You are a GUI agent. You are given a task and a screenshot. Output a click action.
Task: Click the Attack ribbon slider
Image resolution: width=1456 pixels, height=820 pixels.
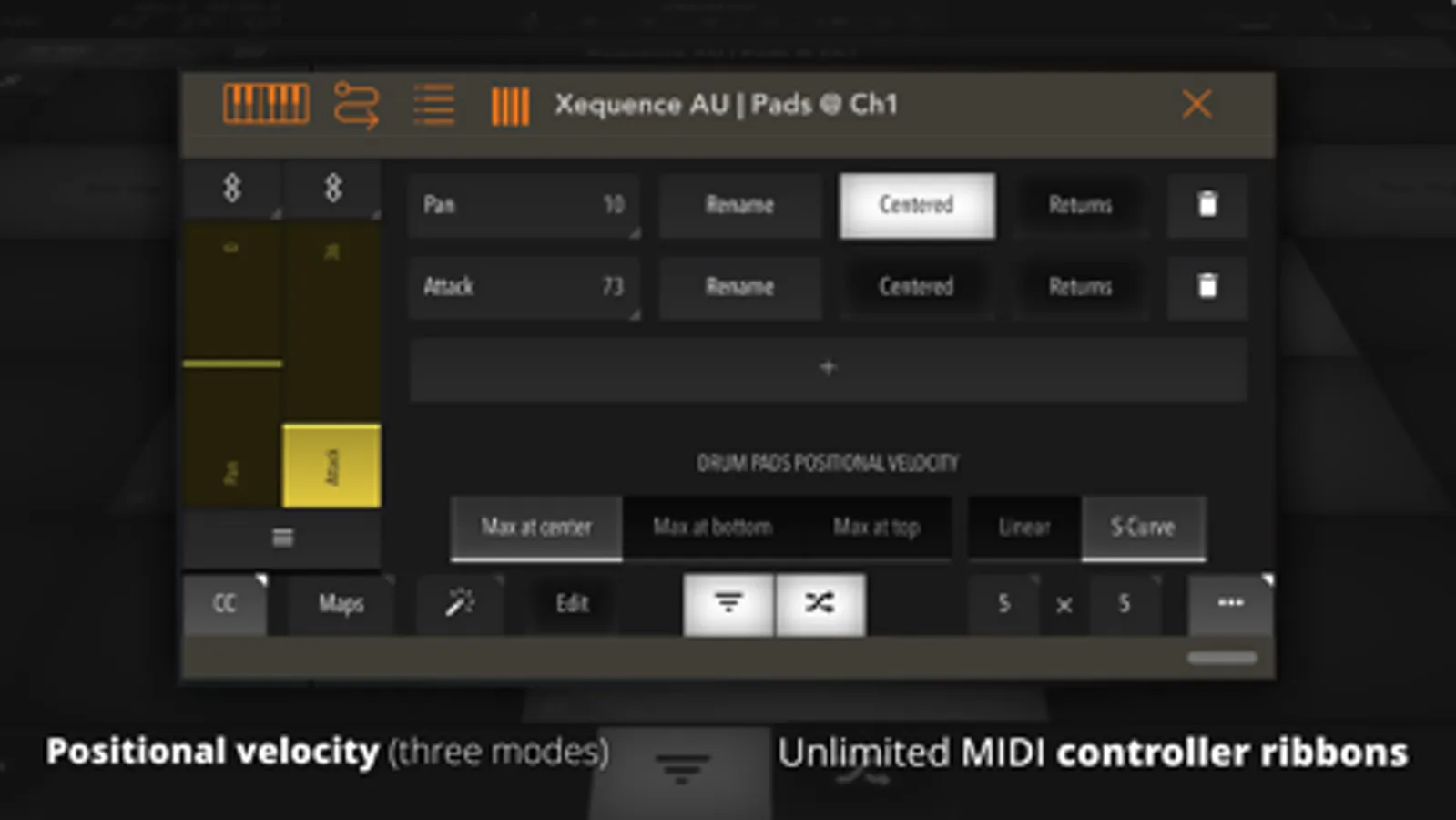(x=332, y=364)
